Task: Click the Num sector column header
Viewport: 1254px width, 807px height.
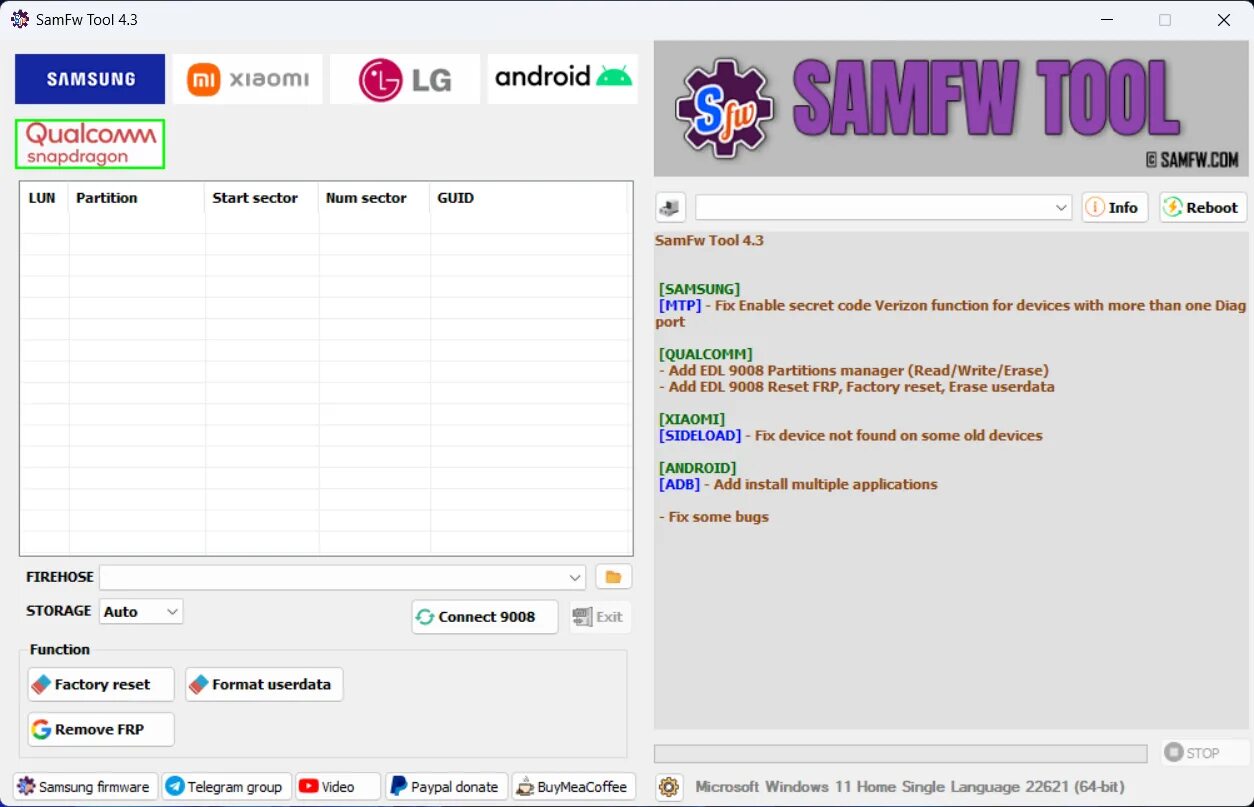Action: tap(374, 198)
